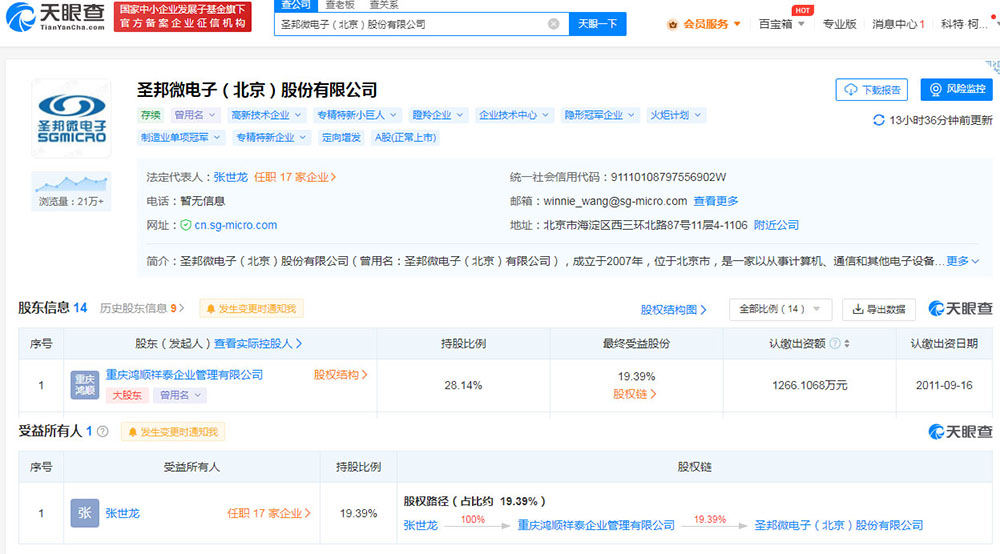Open 任职 17 家企业 beside the legal representative
Screen dimensions: 1000x554
(x=295, y=177)
